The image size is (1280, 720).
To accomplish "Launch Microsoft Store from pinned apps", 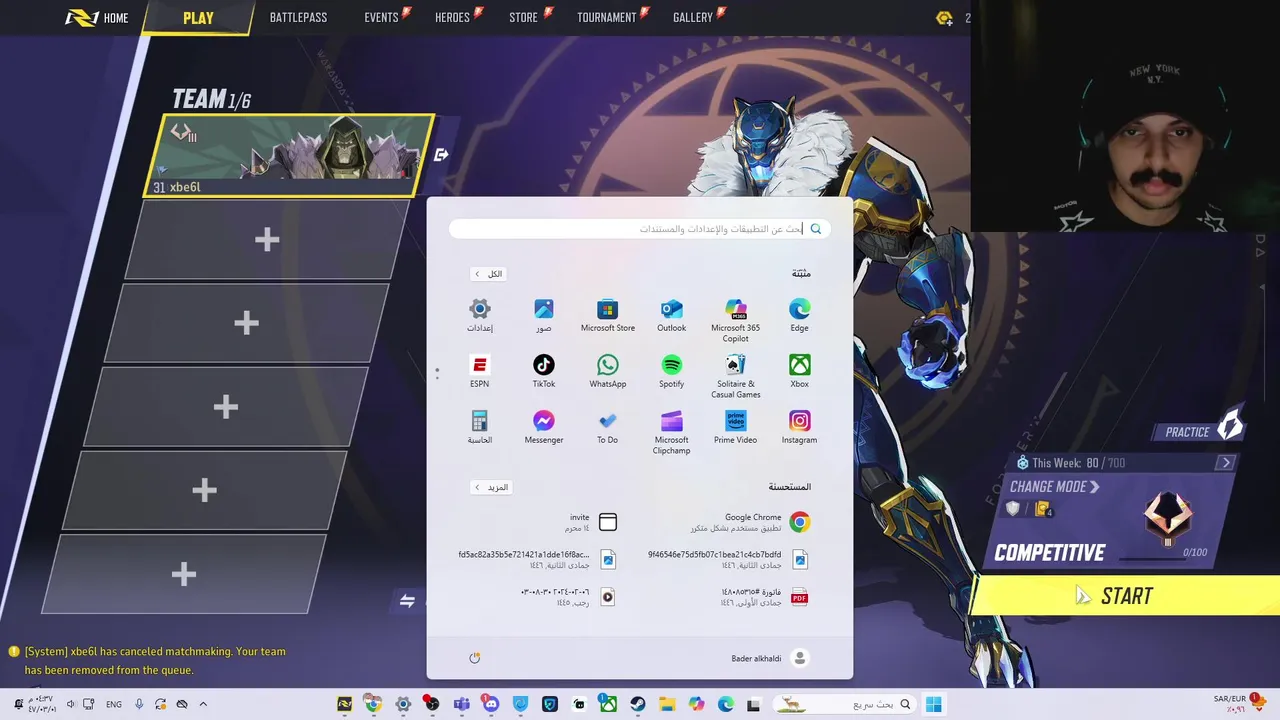I will point(608,315).
